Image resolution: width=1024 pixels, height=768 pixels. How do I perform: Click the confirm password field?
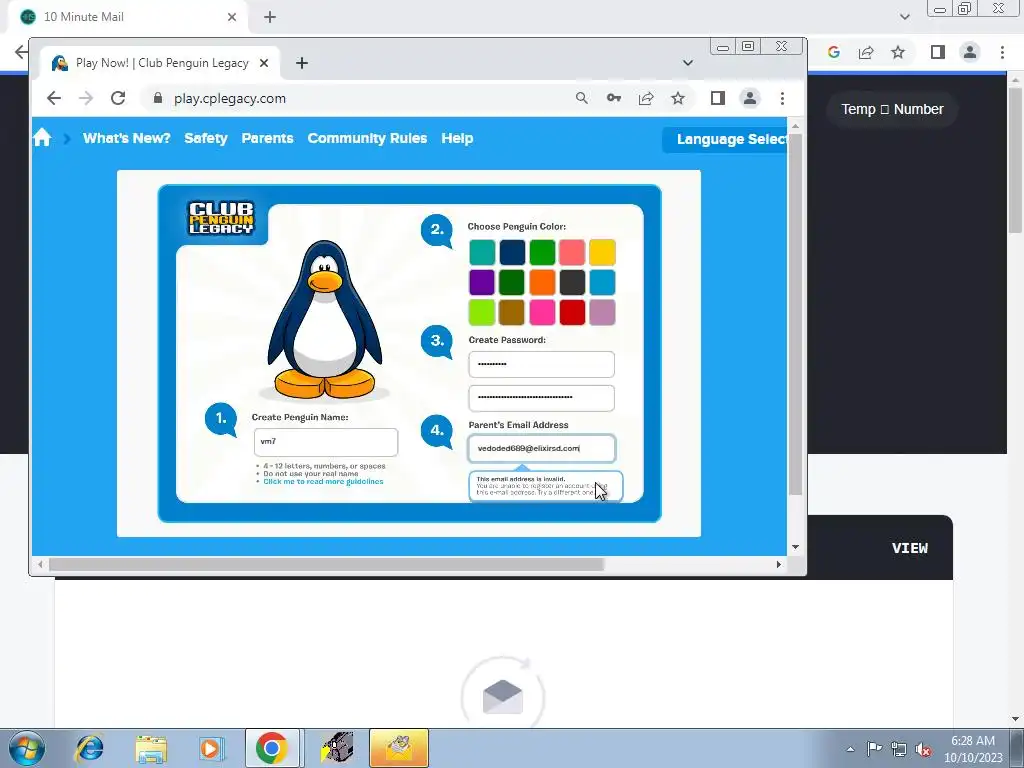[x=541, y=398]
